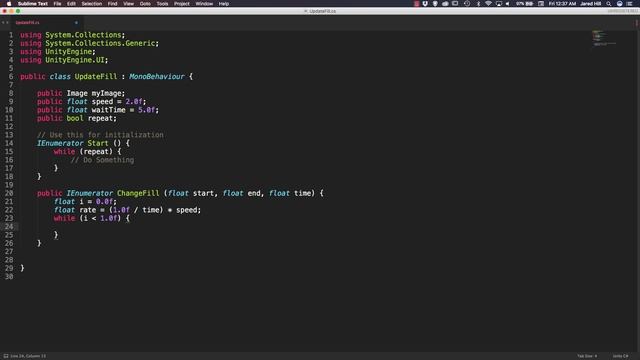The image size is (640, 360).
Task: Open Spotlight search magnifier icon
Action: pyautogui.click(x=609, y=4)
